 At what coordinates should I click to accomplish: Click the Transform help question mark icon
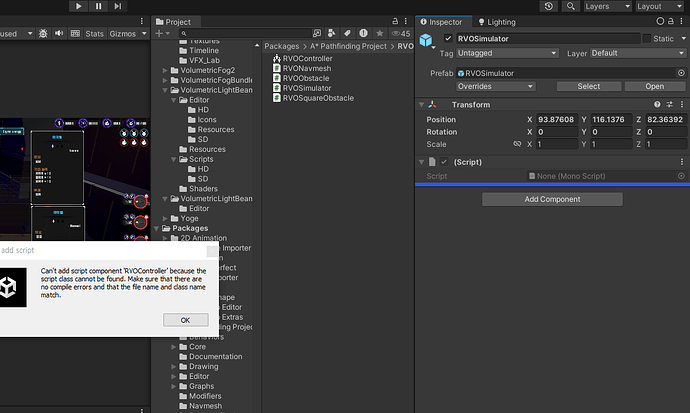click(655, 104)
